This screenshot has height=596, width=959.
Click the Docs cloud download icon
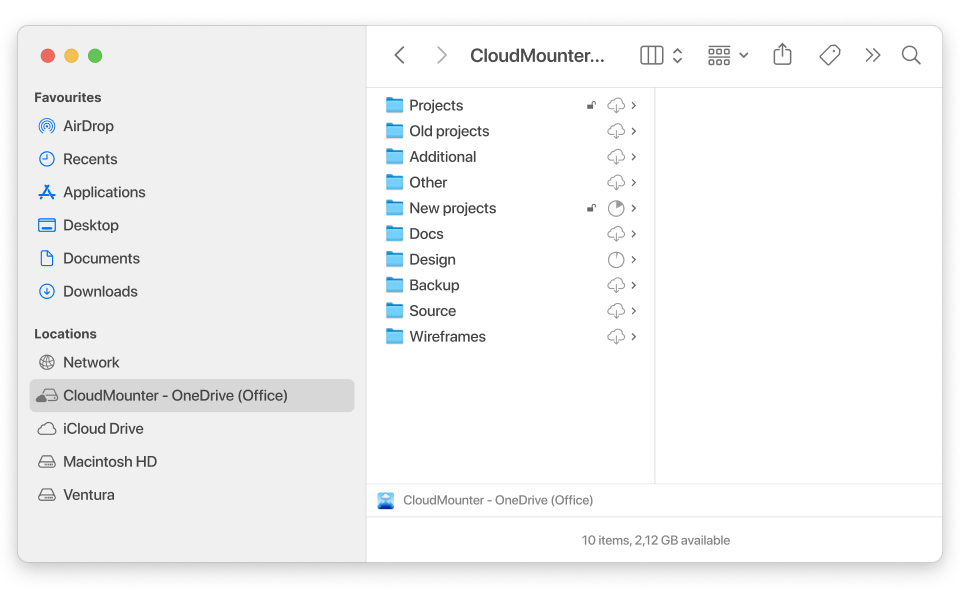[x=616, y=234]
